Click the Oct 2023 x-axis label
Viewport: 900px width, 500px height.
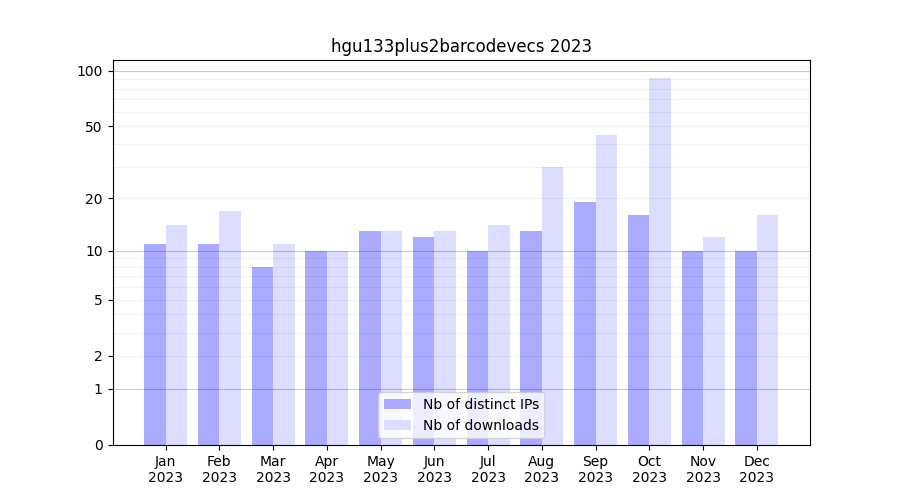[x=649, y=469]
